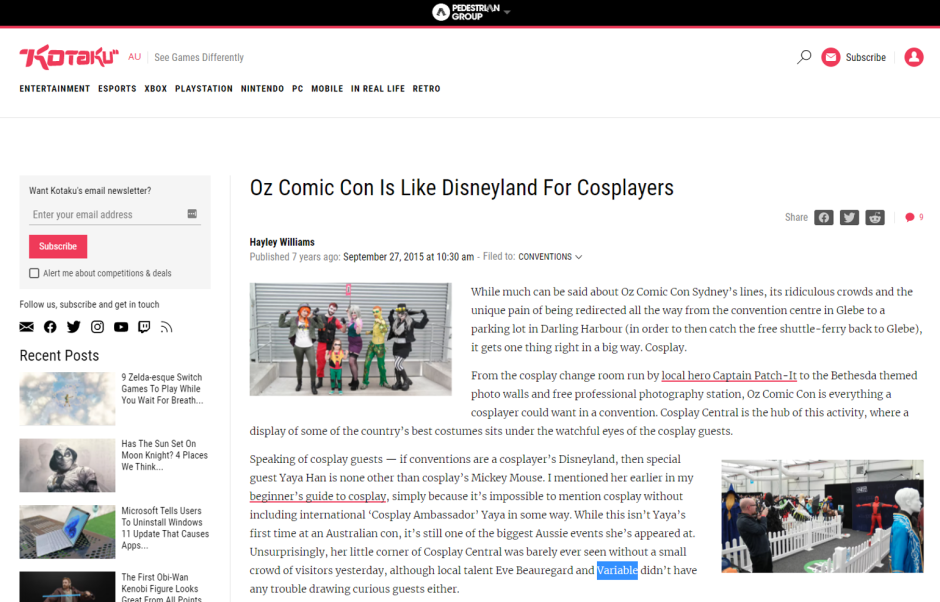
Task: Click the email address input field
Action: 106,215
